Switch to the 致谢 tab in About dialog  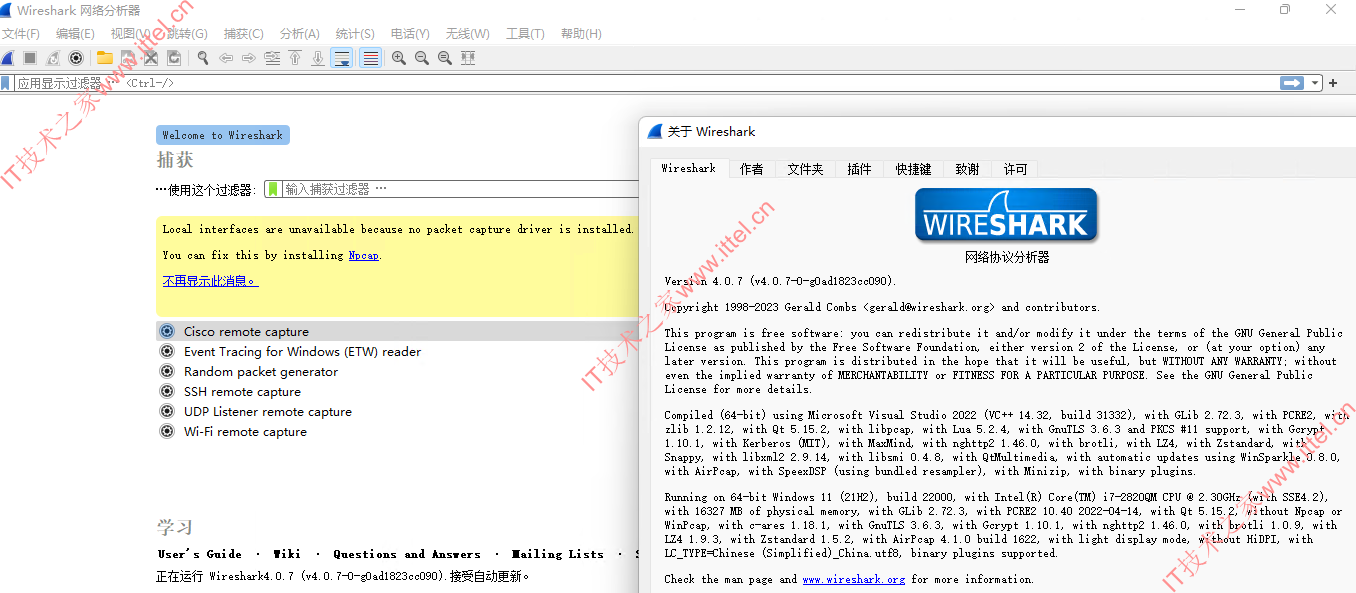(967, 169)
